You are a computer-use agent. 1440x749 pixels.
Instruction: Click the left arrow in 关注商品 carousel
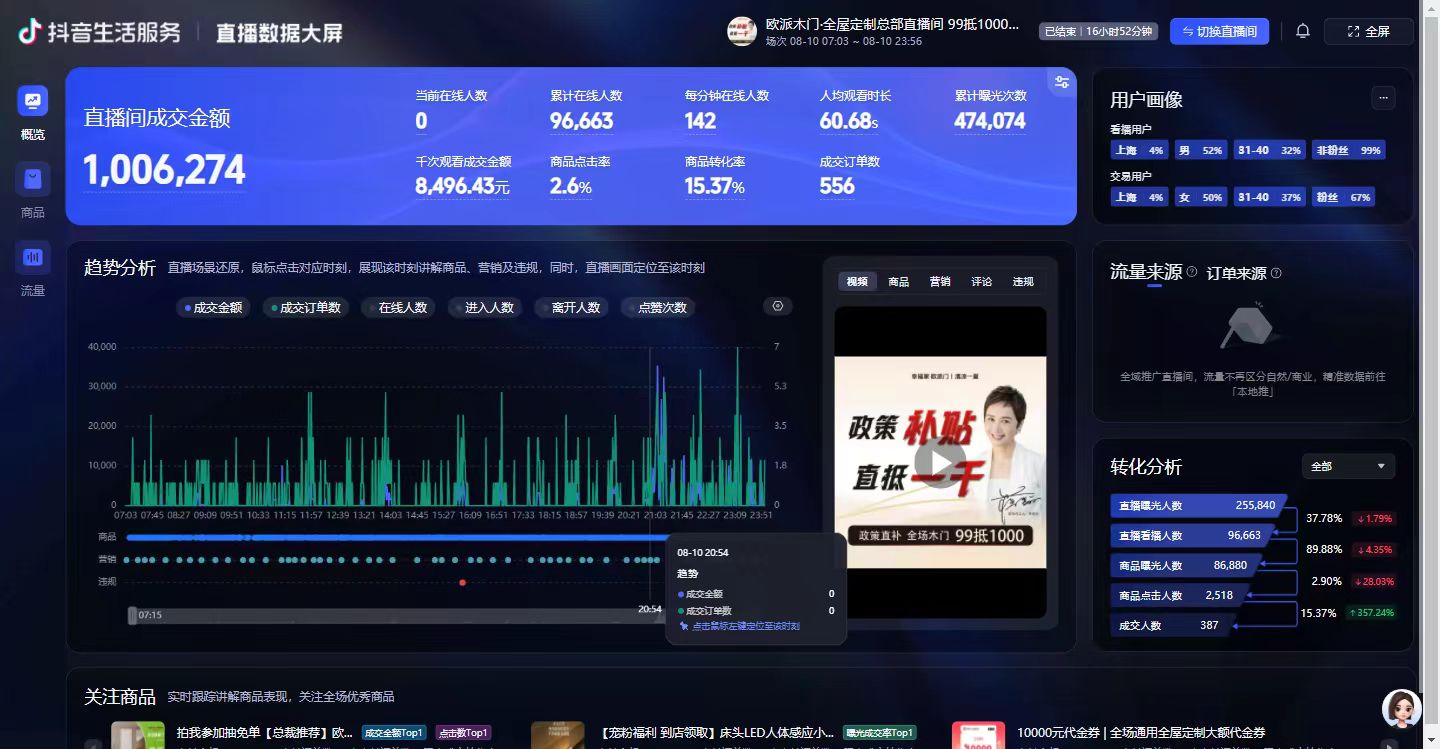pyautogui.click(x=93, y=743)
